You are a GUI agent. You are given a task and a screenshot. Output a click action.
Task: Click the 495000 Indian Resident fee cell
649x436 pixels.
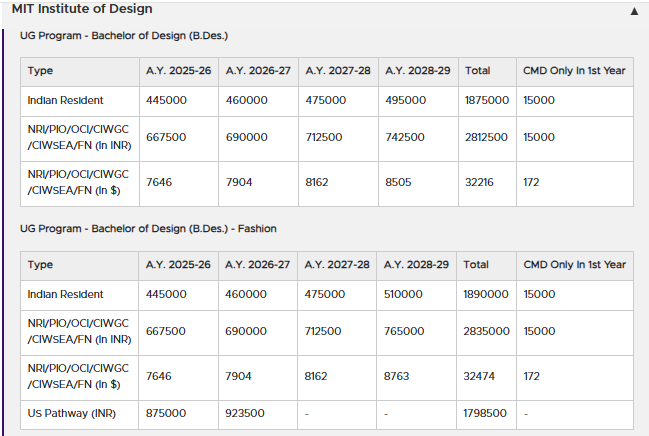click(x=405, y=101)
